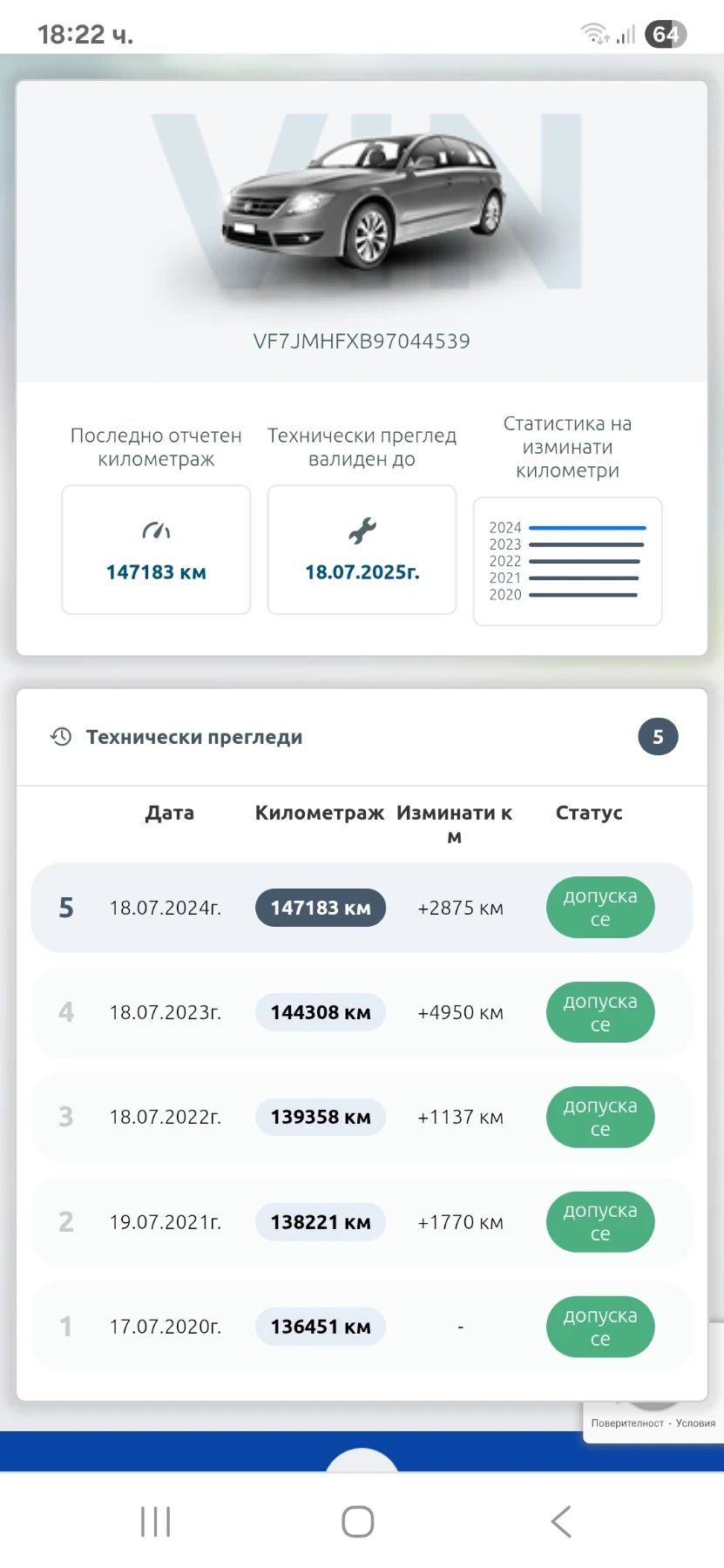Click the history clock icon
This screenshot has height=1568, width=724.
coord(61,737)
